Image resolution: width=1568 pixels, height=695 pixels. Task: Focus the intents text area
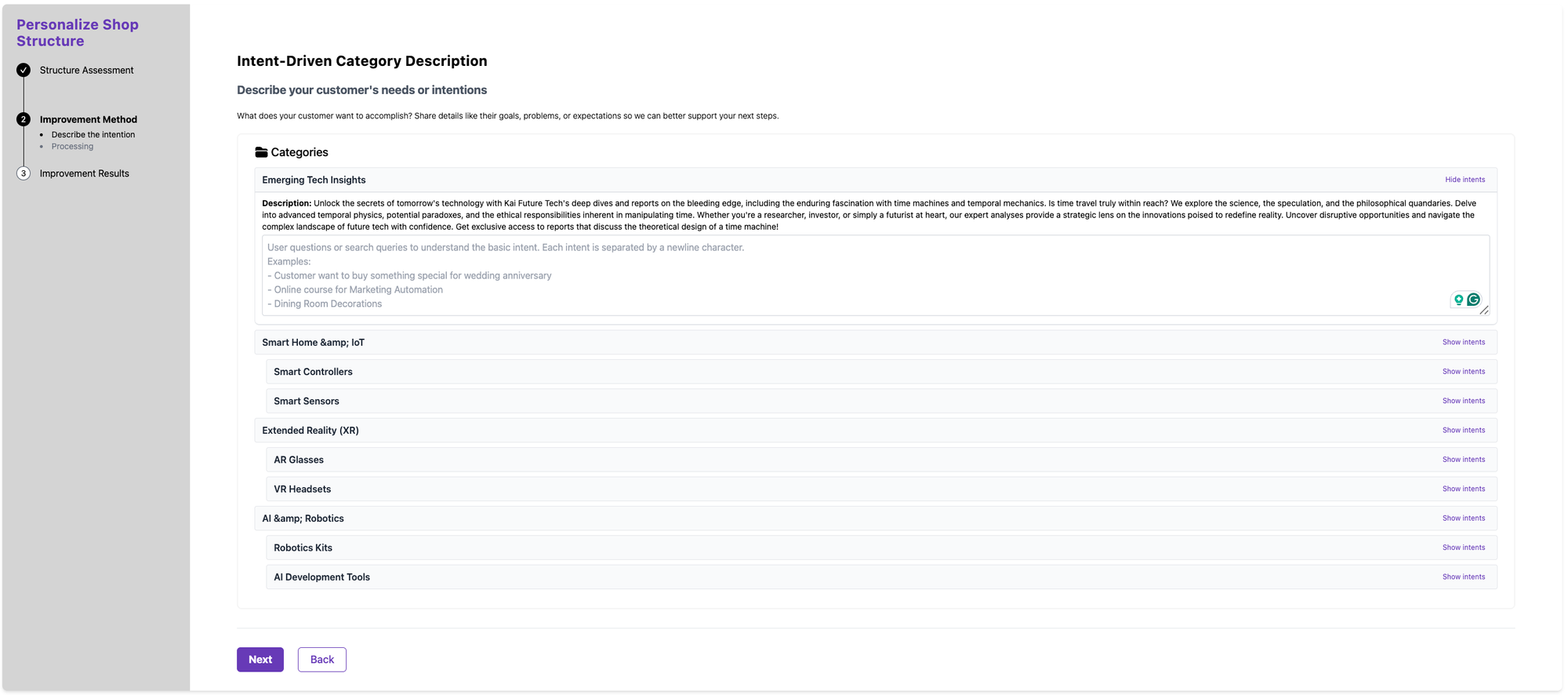pos(784,275)
